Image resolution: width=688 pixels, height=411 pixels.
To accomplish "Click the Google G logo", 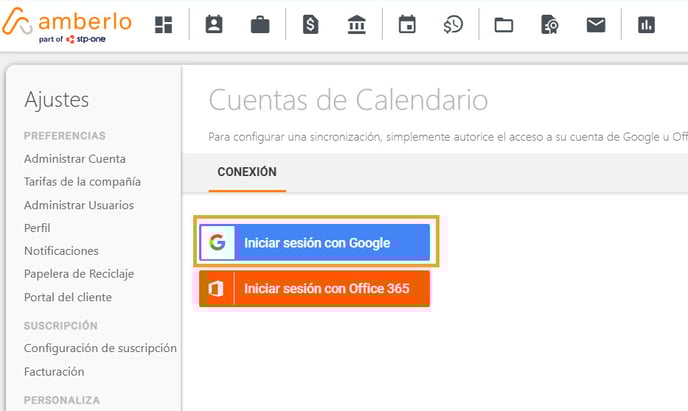I will click(x=217, y=242).
